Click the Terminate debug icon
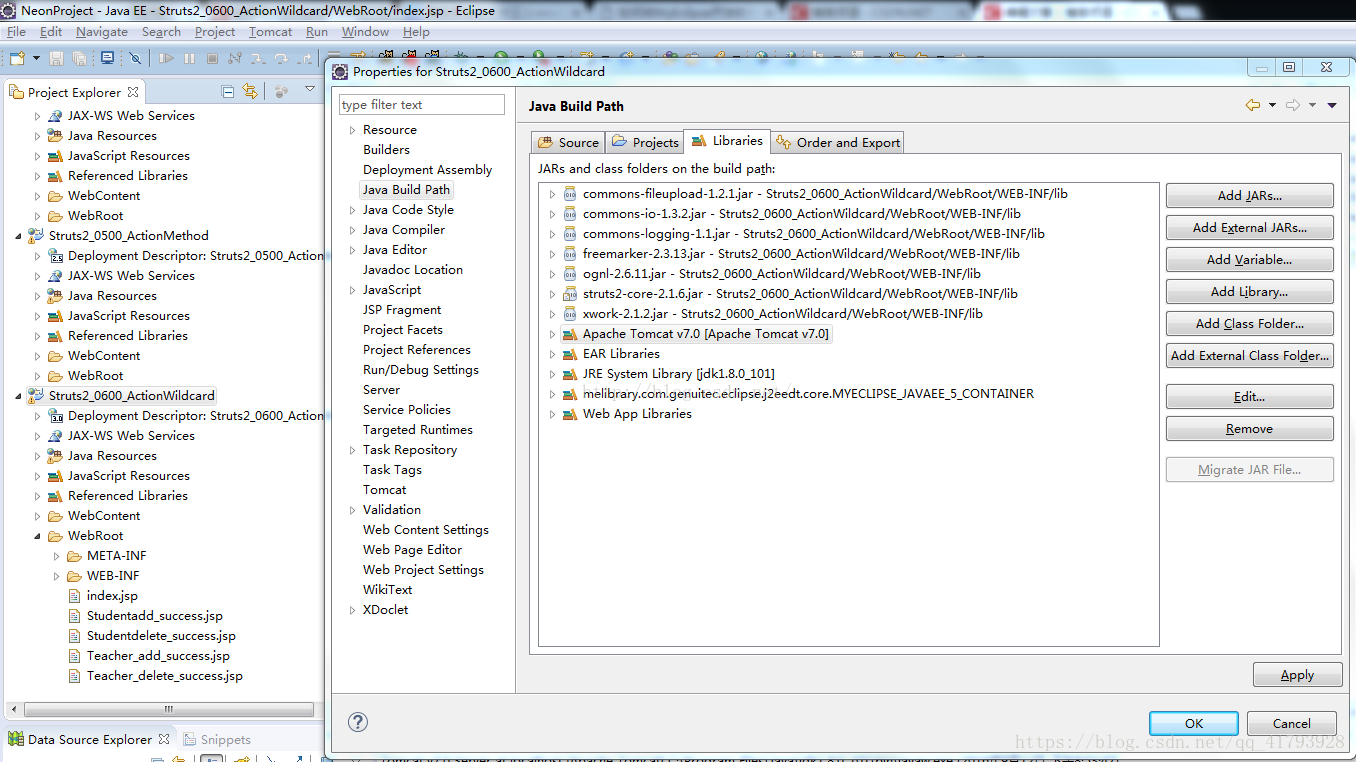This screenshot has width=1356, height=762. [212, 59]
